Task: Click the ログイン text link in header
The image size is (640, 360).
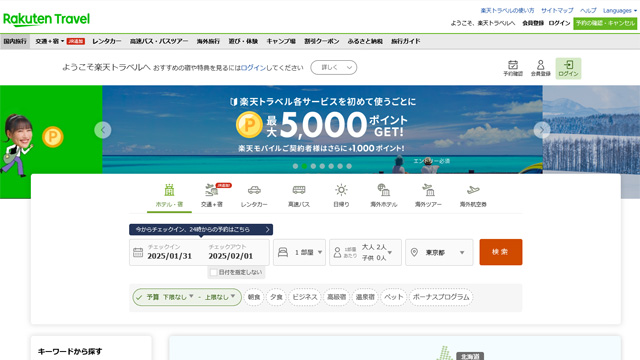Action: coord(559,23)
